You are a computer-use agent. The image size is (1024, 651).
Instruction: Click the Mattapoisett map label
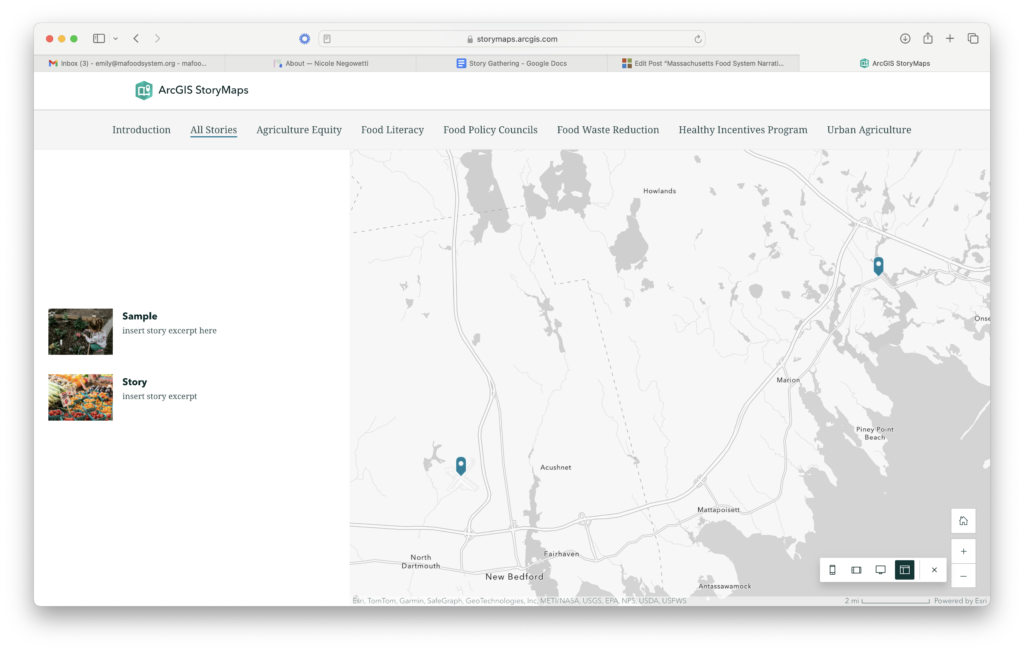point(718,510)
